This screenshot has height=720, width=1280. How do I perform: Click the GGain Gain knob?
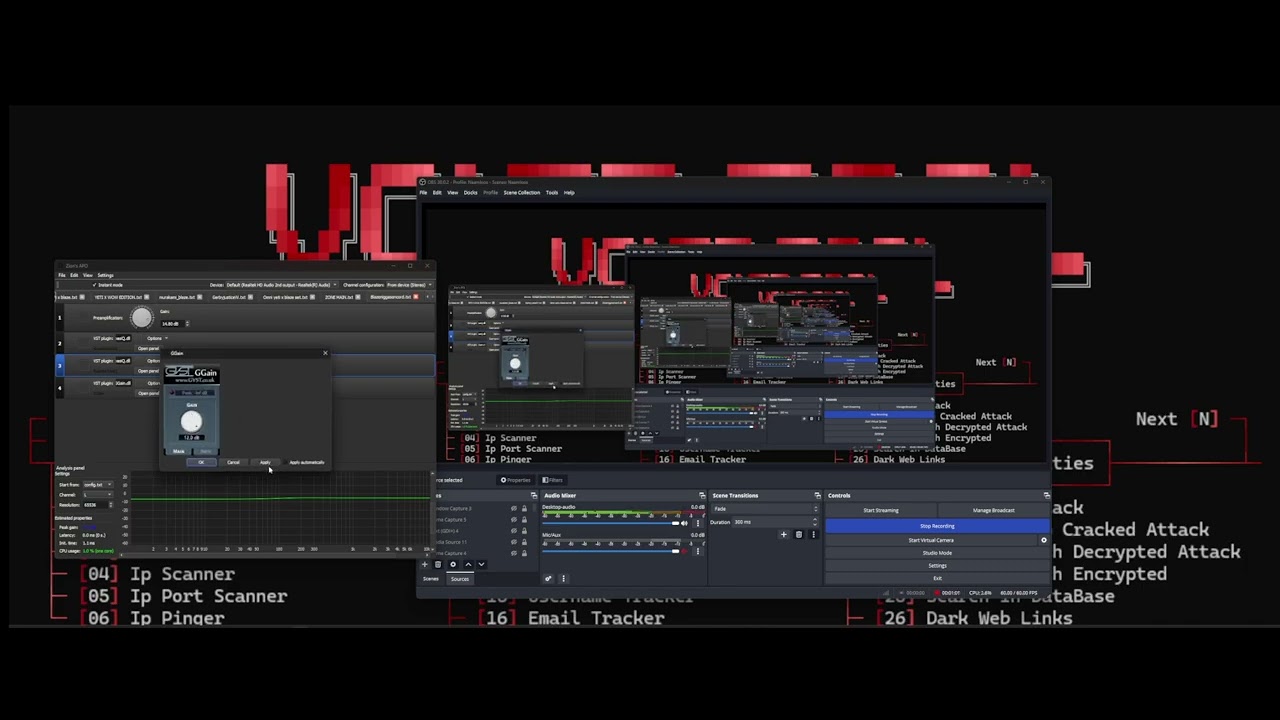[x=191, y=423]
